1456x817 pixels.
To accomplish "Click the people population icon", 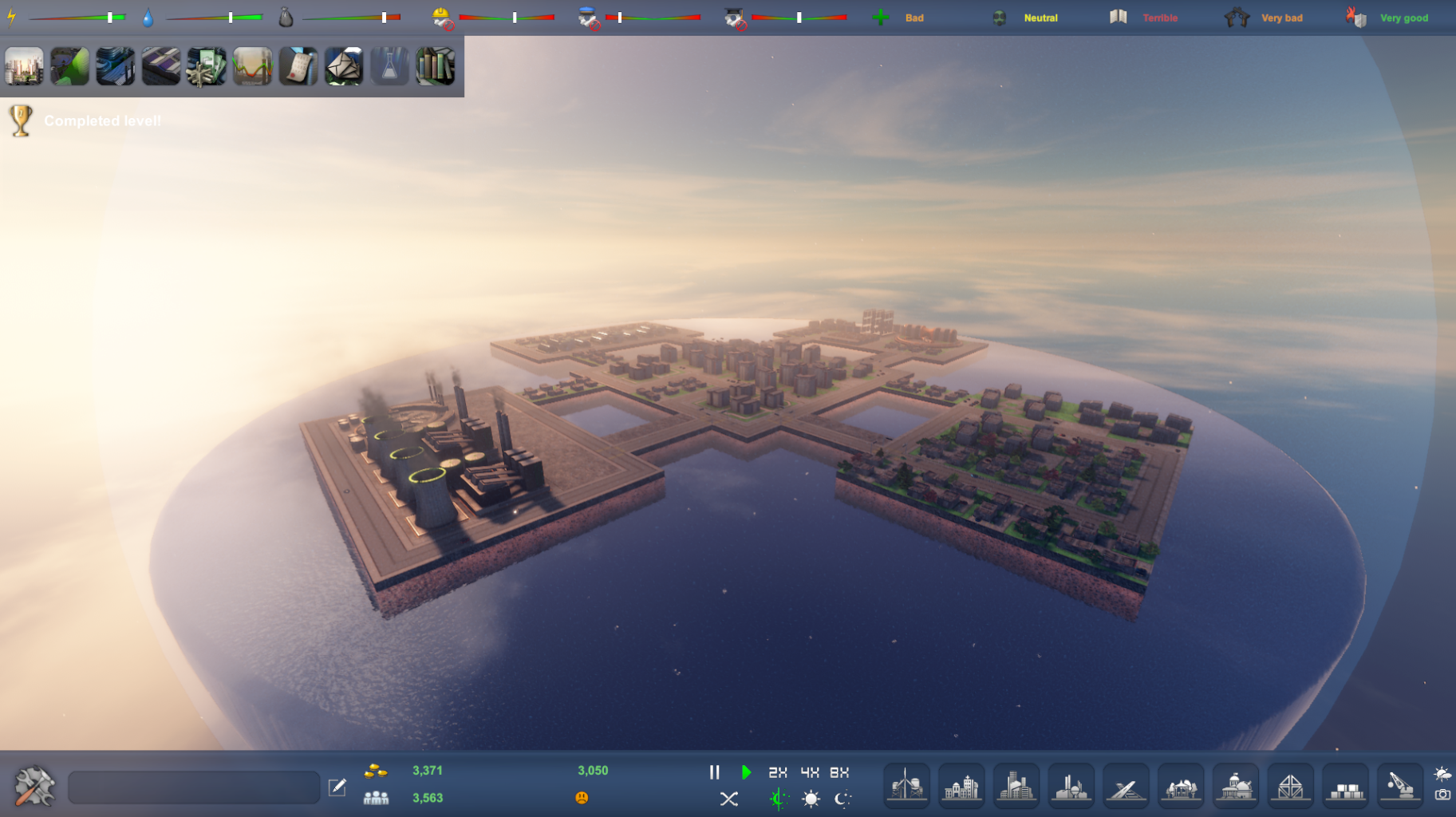I will tap(376, 797).
